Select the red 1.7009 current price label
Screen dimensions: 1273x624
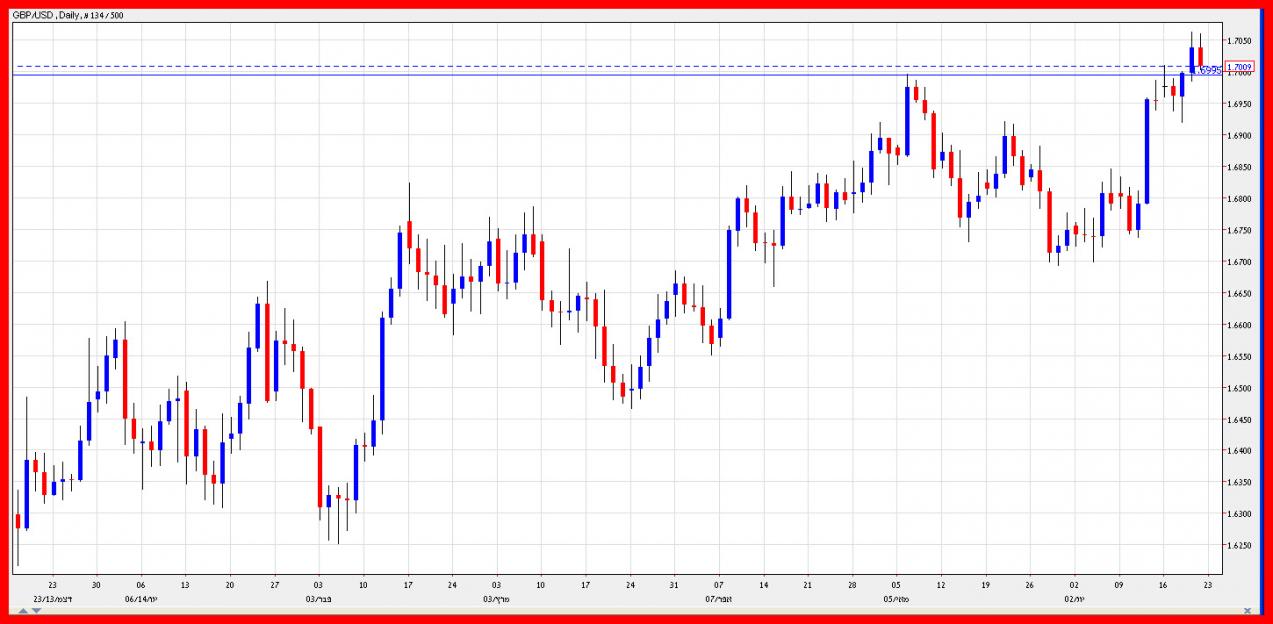coord(1239,67)
